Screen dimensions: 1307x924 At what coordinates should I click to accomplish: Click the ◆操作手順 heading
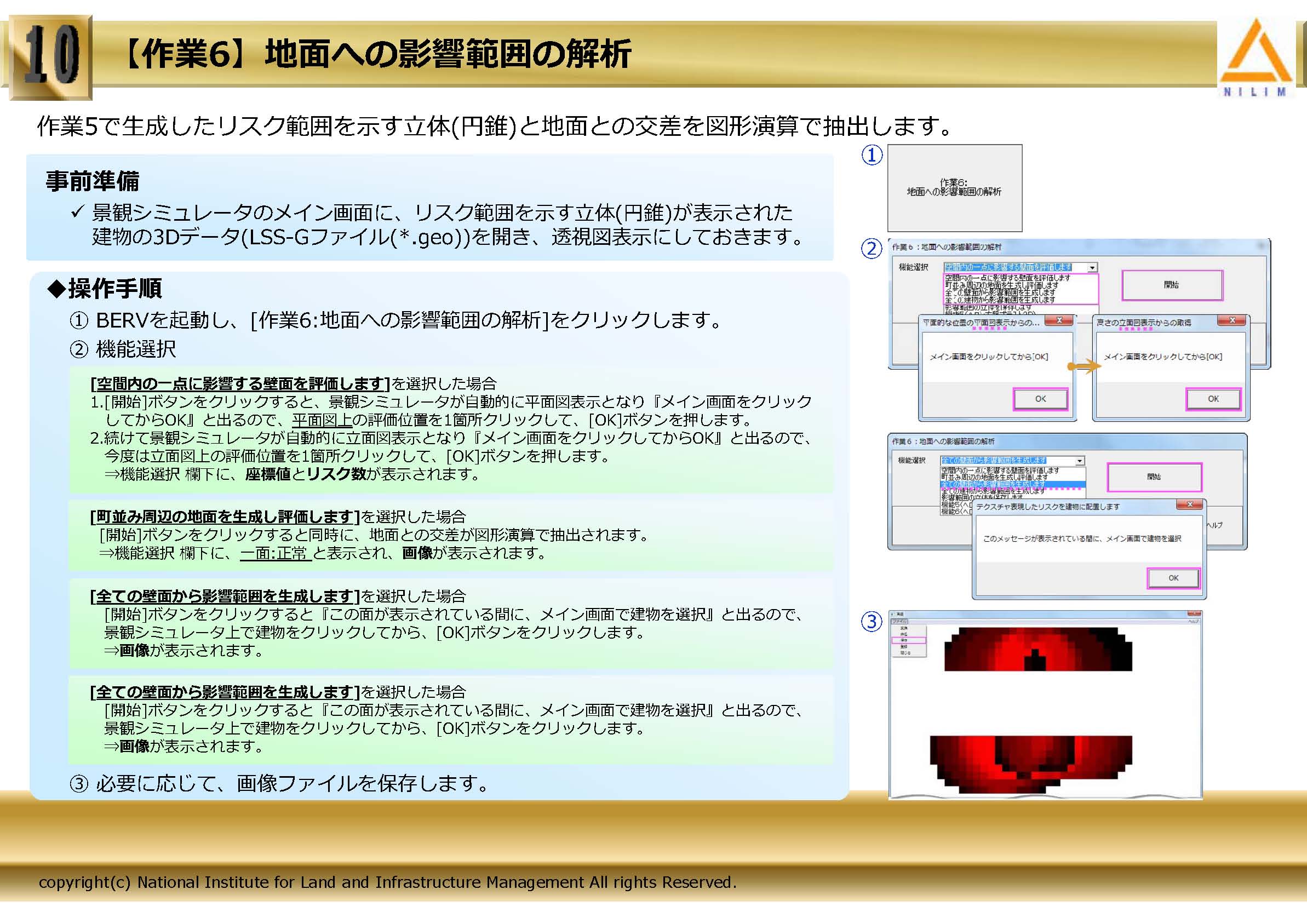104,288
